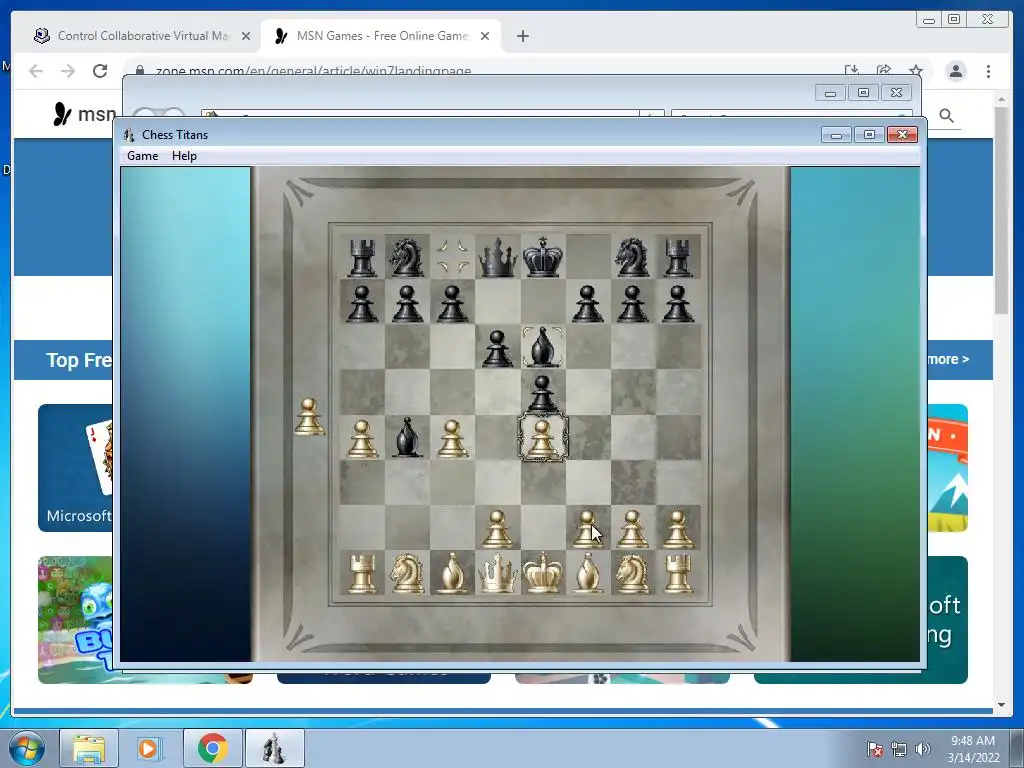Select the white rook in bottom-right corner

[678, 574]
